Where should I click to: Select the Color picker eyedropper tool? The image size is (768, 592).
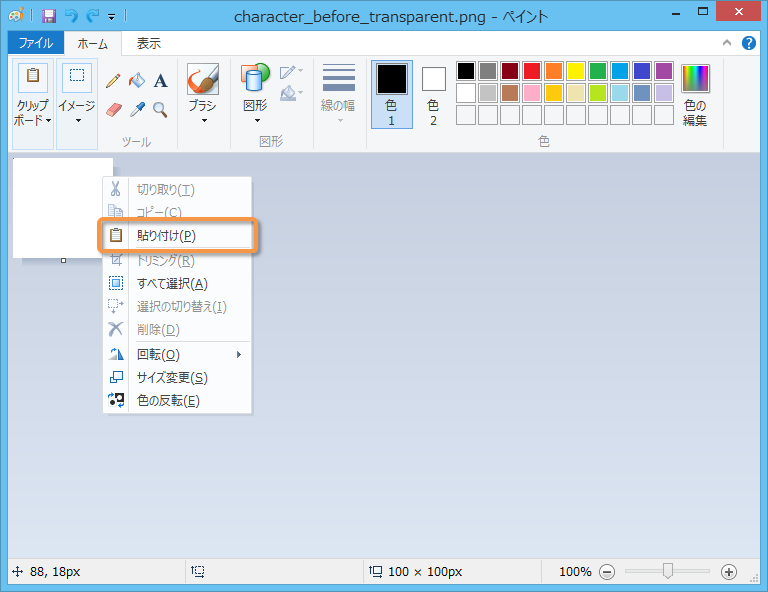(137, 109)
